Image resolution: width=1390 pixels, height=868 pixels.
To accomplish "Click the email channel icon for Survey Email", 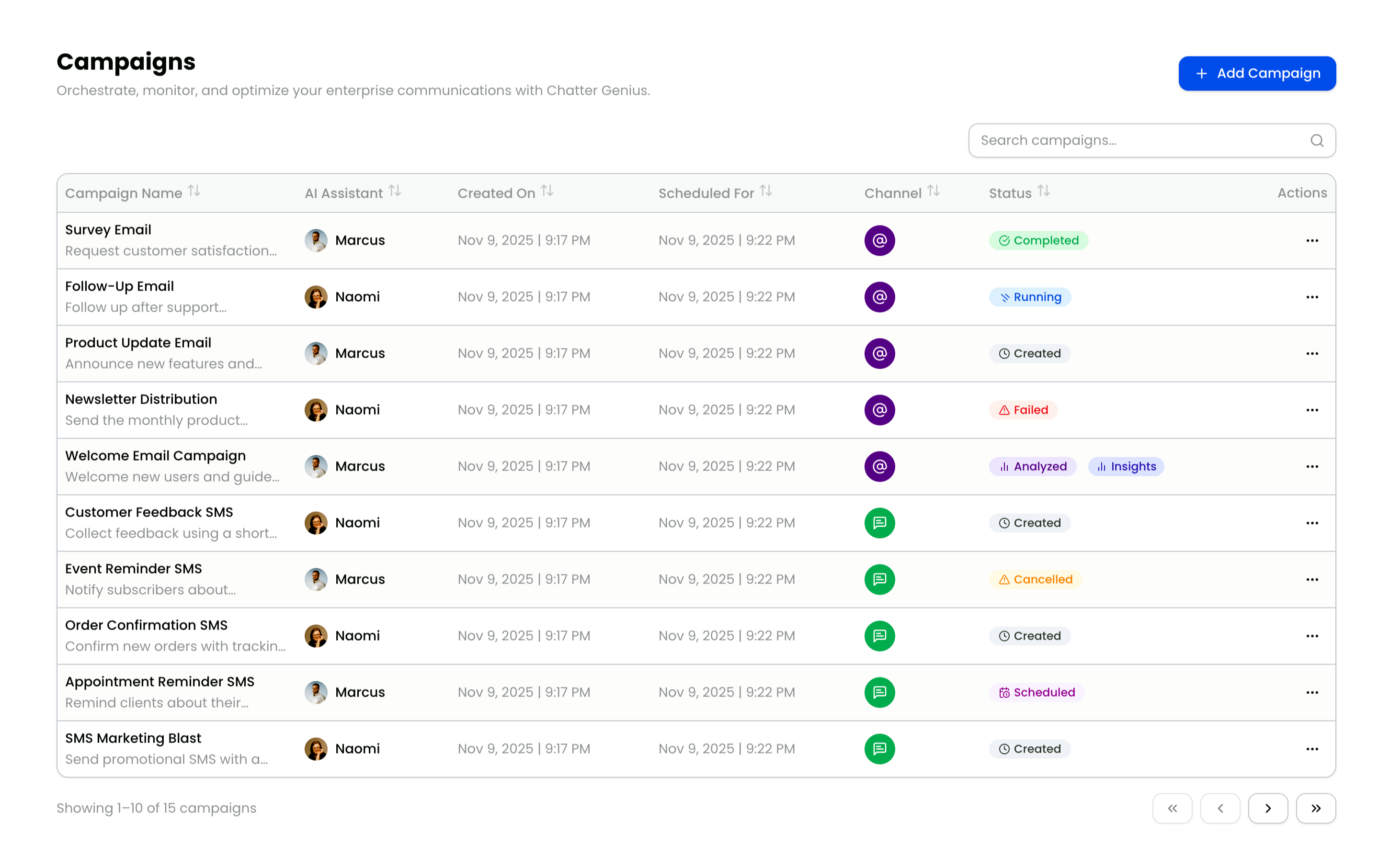I will pos(879,240).
